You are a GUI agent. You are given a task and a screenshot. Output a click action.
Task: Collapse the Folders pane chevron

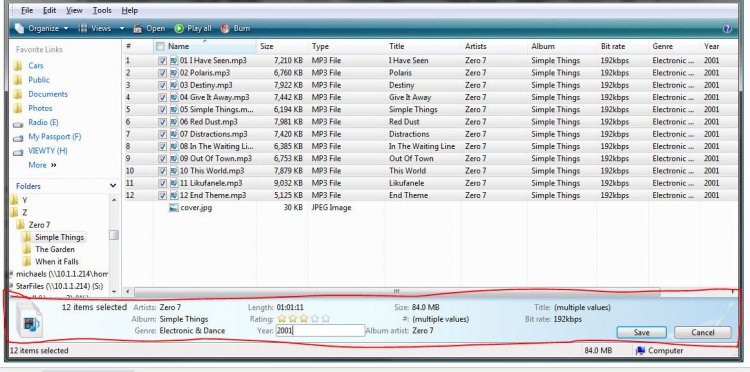pos(113,186)
